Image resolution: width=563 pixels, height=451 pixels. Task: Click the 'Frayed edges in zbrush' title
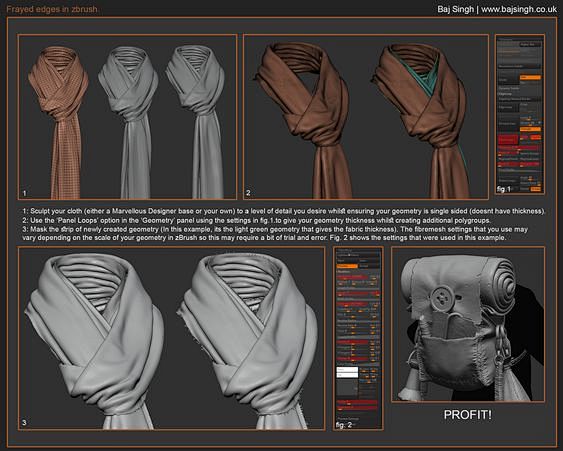click(x=52, y=9)
